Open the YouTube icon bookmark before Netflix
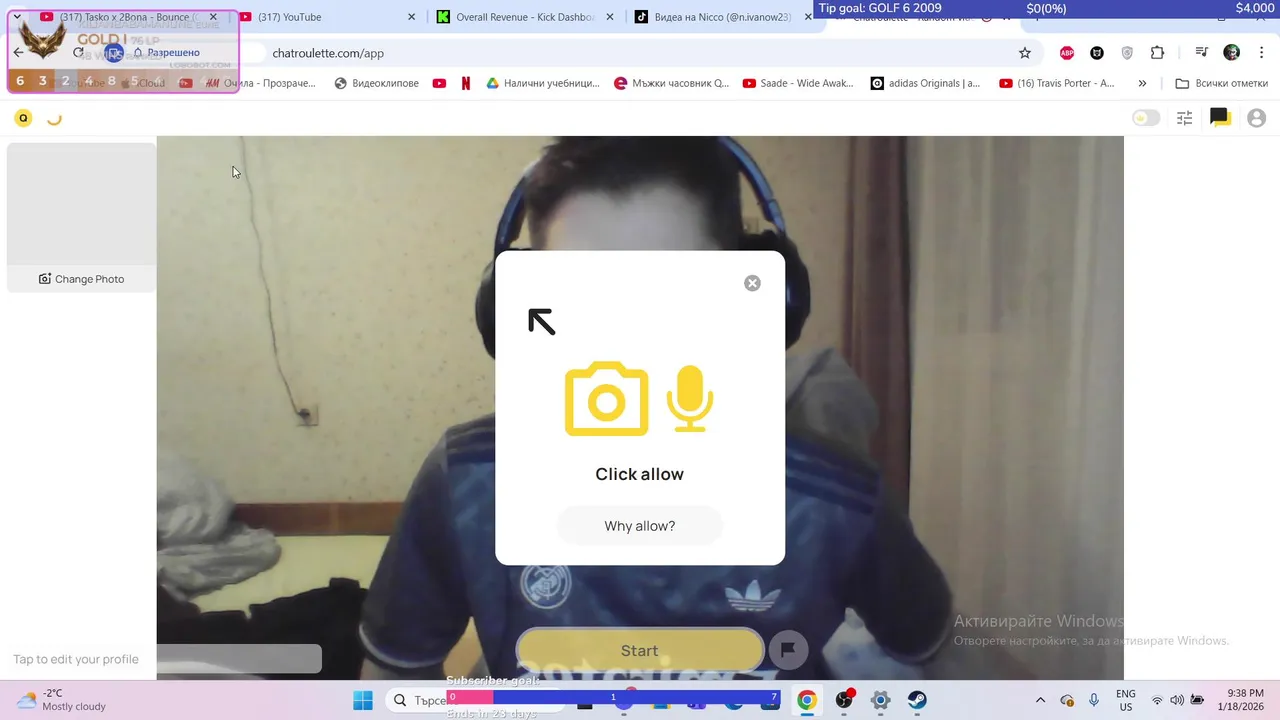The height and width of the screenshot is (720, 1280). pos(439,83)
